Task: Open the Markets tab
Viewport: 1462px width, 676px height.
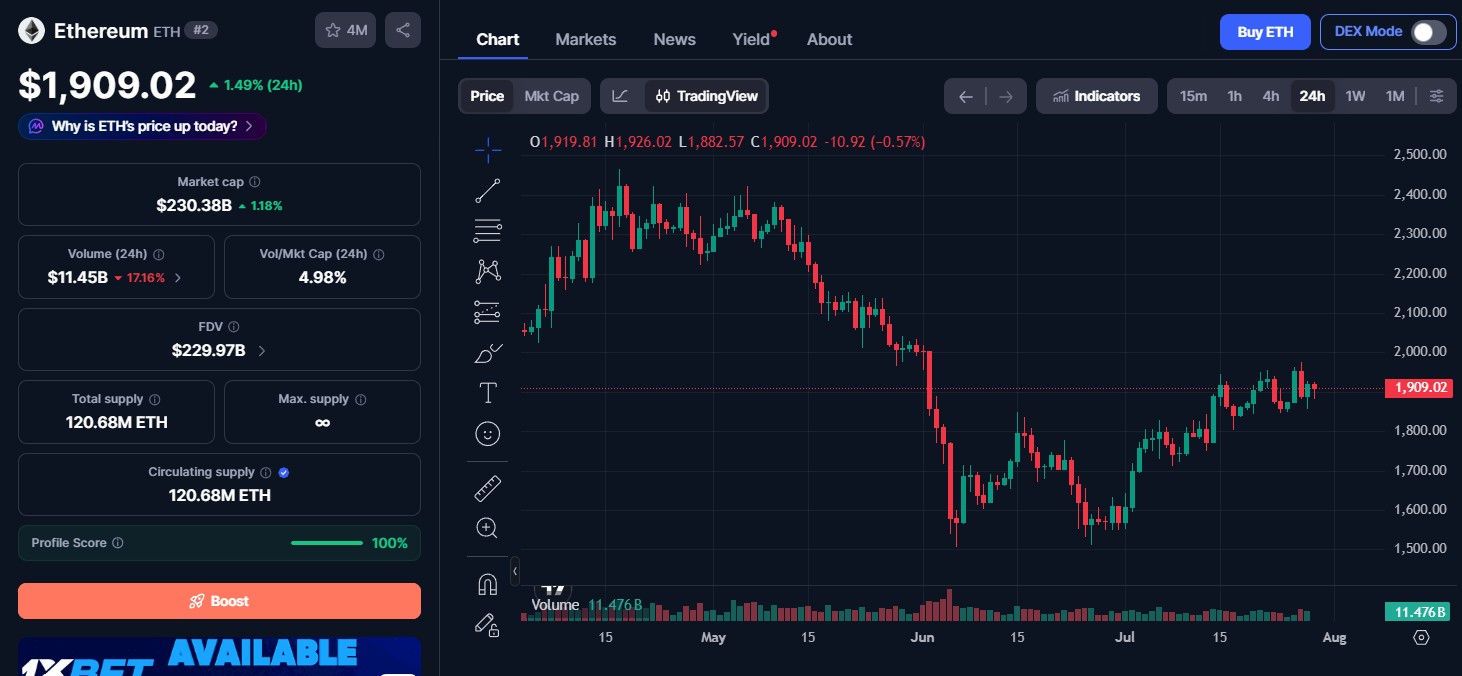Action: tap(586, 39)
